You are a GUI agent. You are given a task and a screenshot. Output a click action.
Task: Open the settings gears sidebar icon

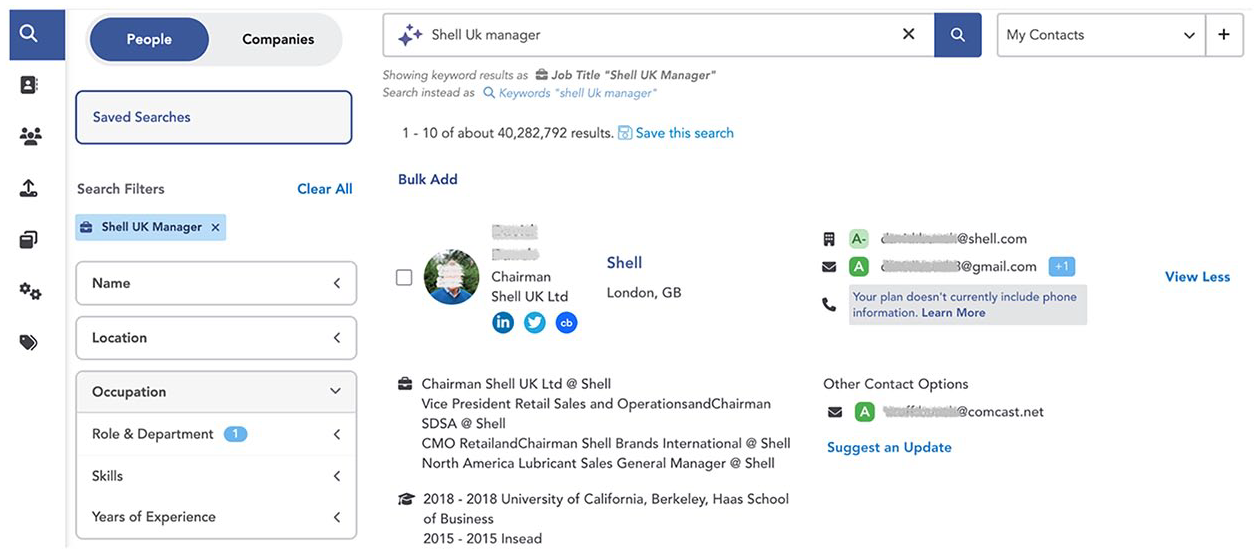(30, 291)
